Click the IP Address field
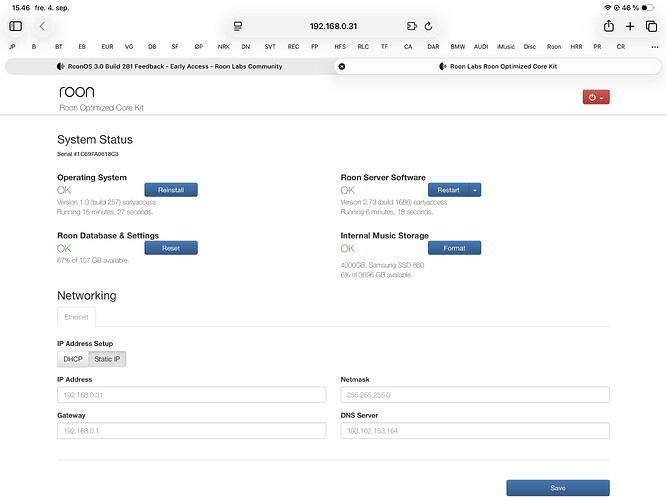Viewport: 666px width, 500px height. point(192,395)
